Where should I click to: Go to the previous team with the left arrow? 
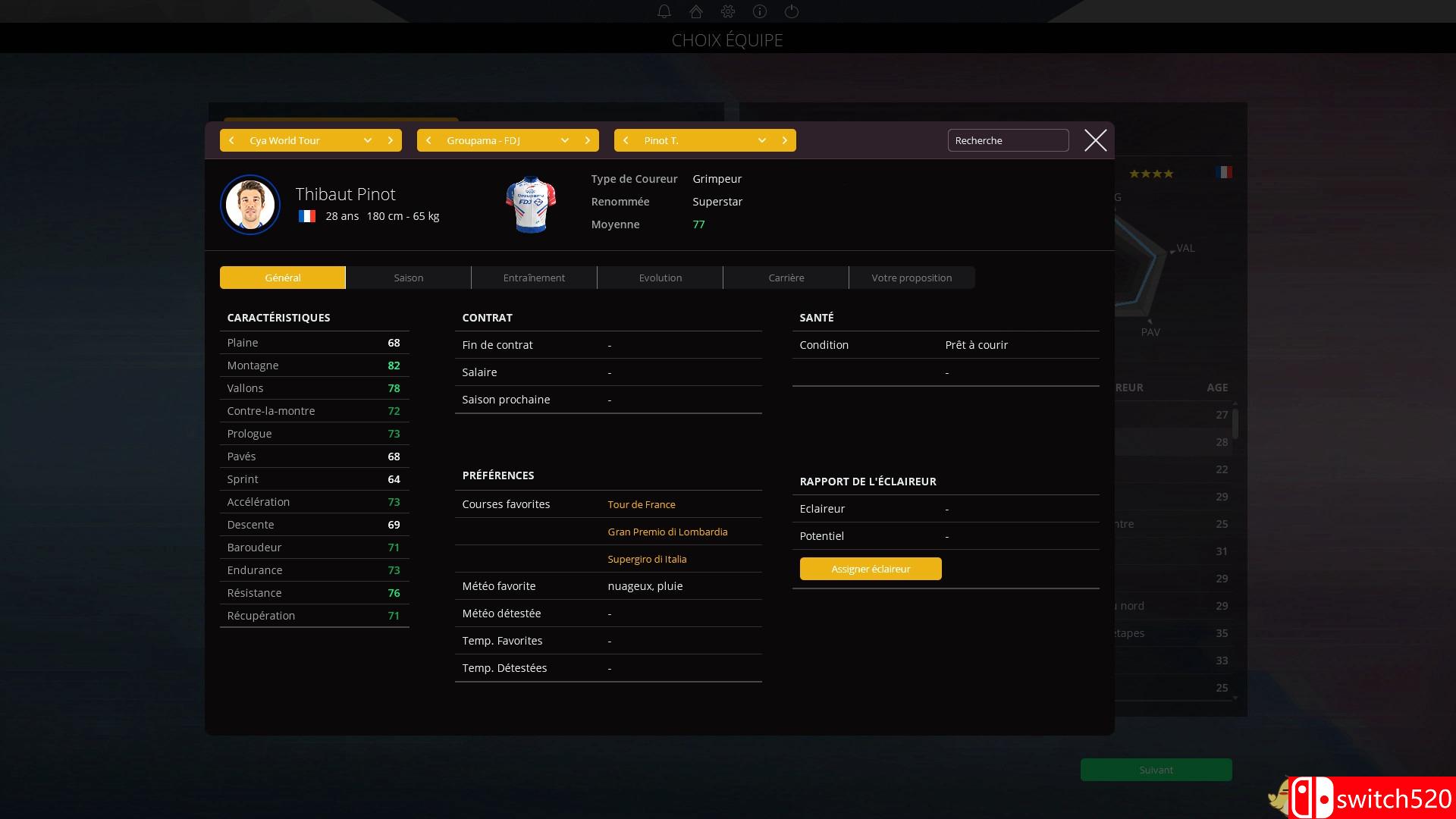coord(428,140)
